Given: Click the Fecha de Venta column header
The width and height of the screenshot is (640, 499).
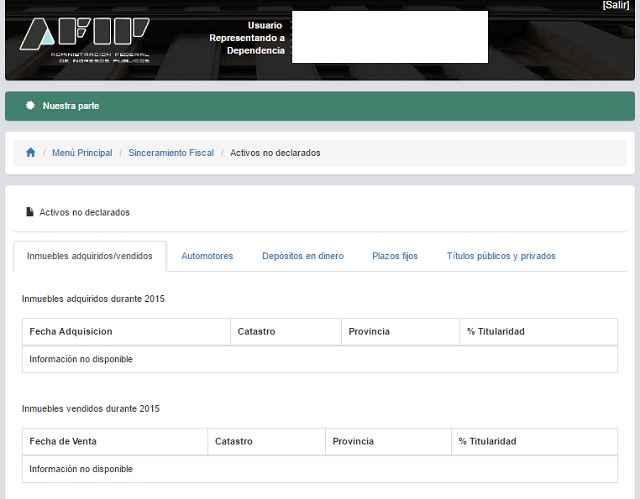Looking at the screenshot, I should click(63, 442).
